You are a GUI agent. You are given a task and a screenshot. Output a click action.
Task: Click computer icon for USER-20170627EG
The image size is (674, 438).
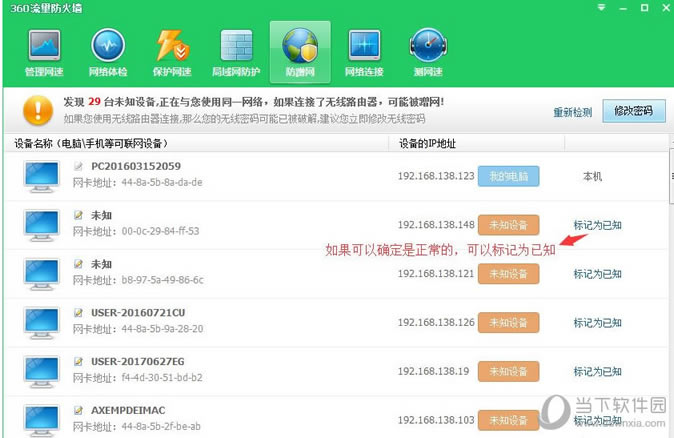point(41,372)
